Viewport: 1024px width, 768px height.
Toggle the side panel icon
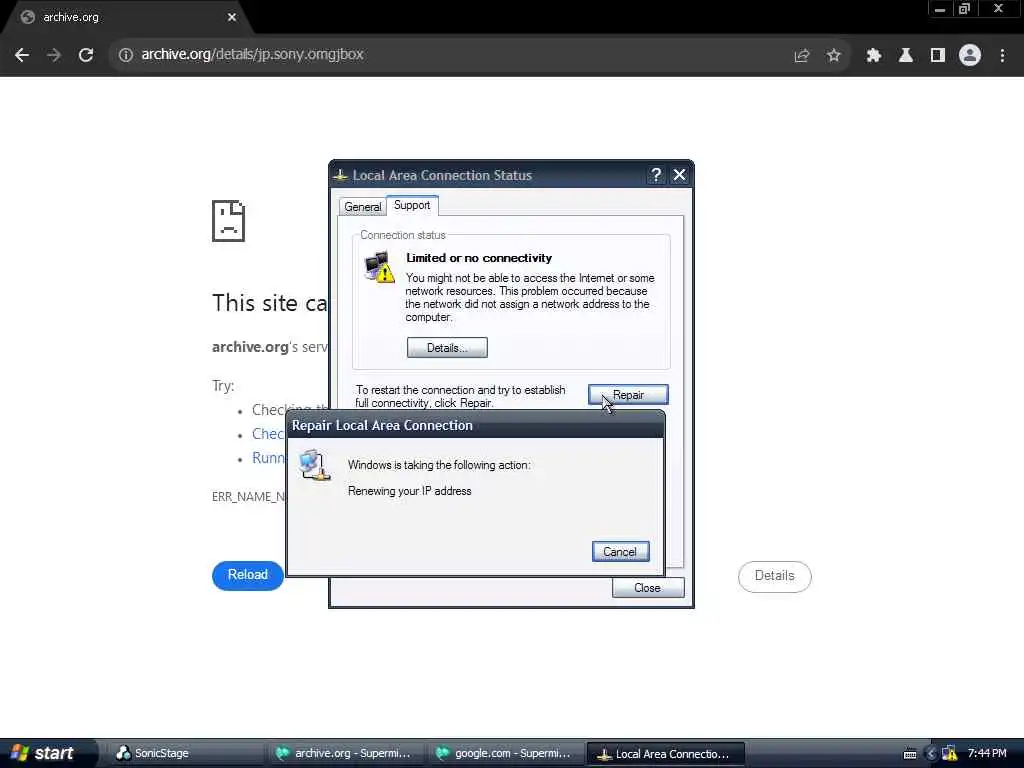[x=938, y=56]
